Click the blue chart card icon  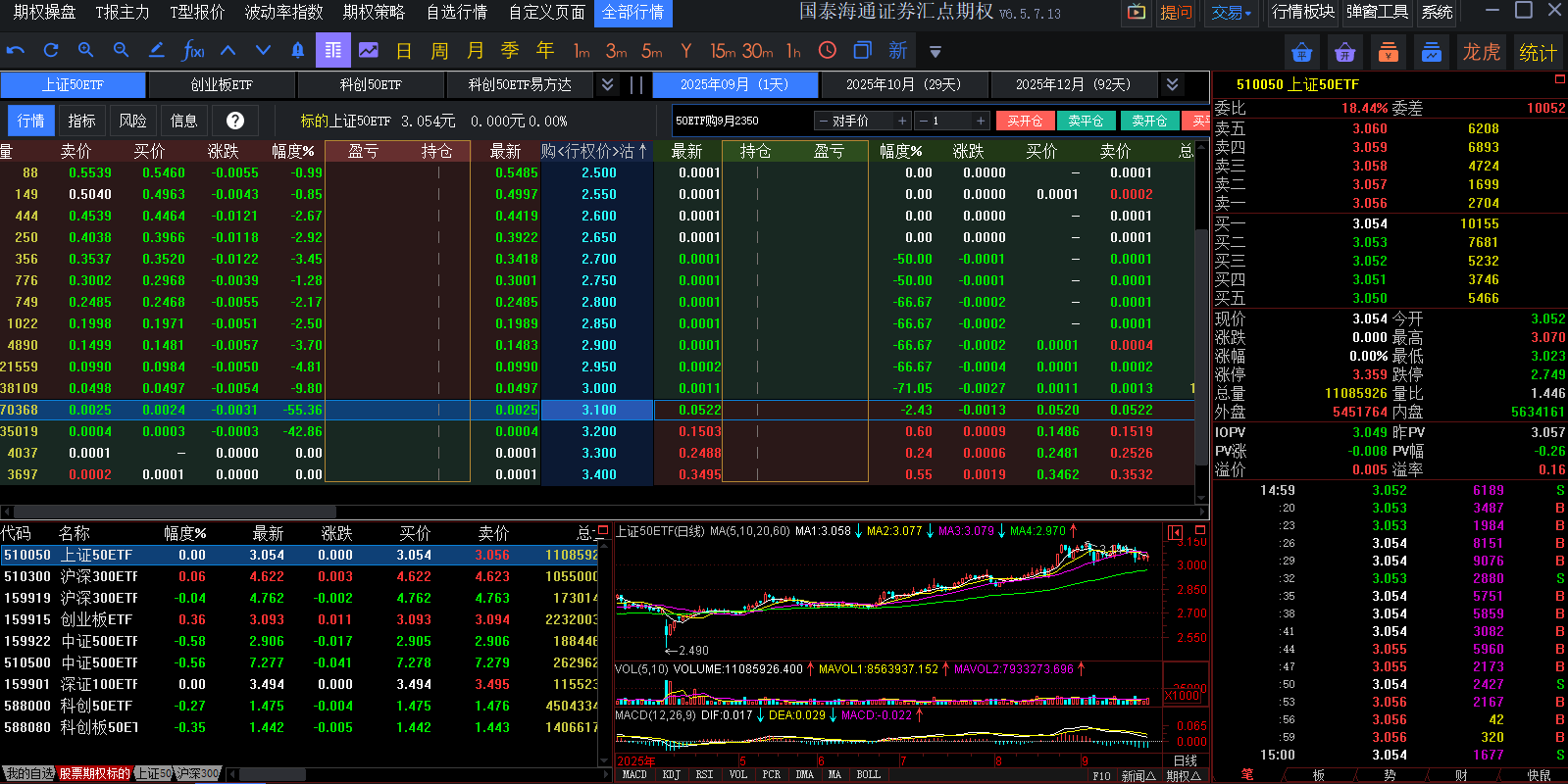1432,52
